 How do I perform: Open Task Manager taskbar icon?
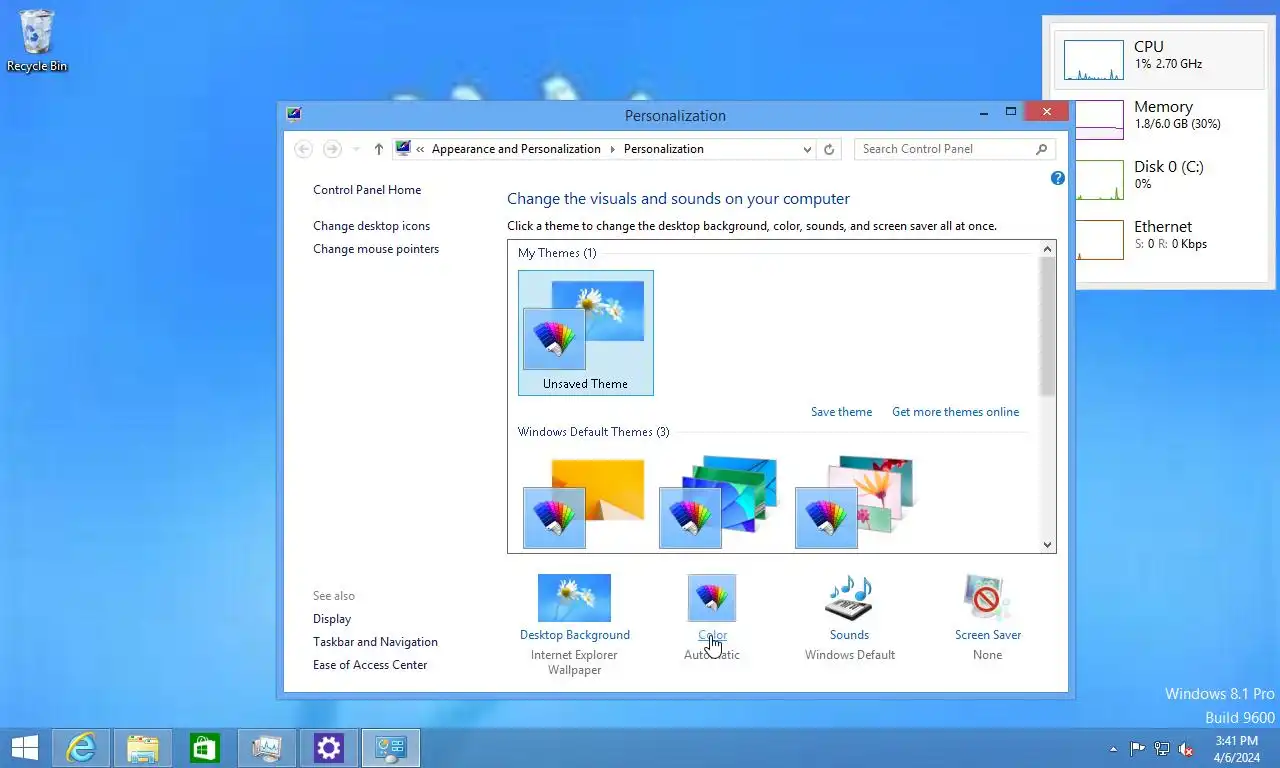coord(267,747)
